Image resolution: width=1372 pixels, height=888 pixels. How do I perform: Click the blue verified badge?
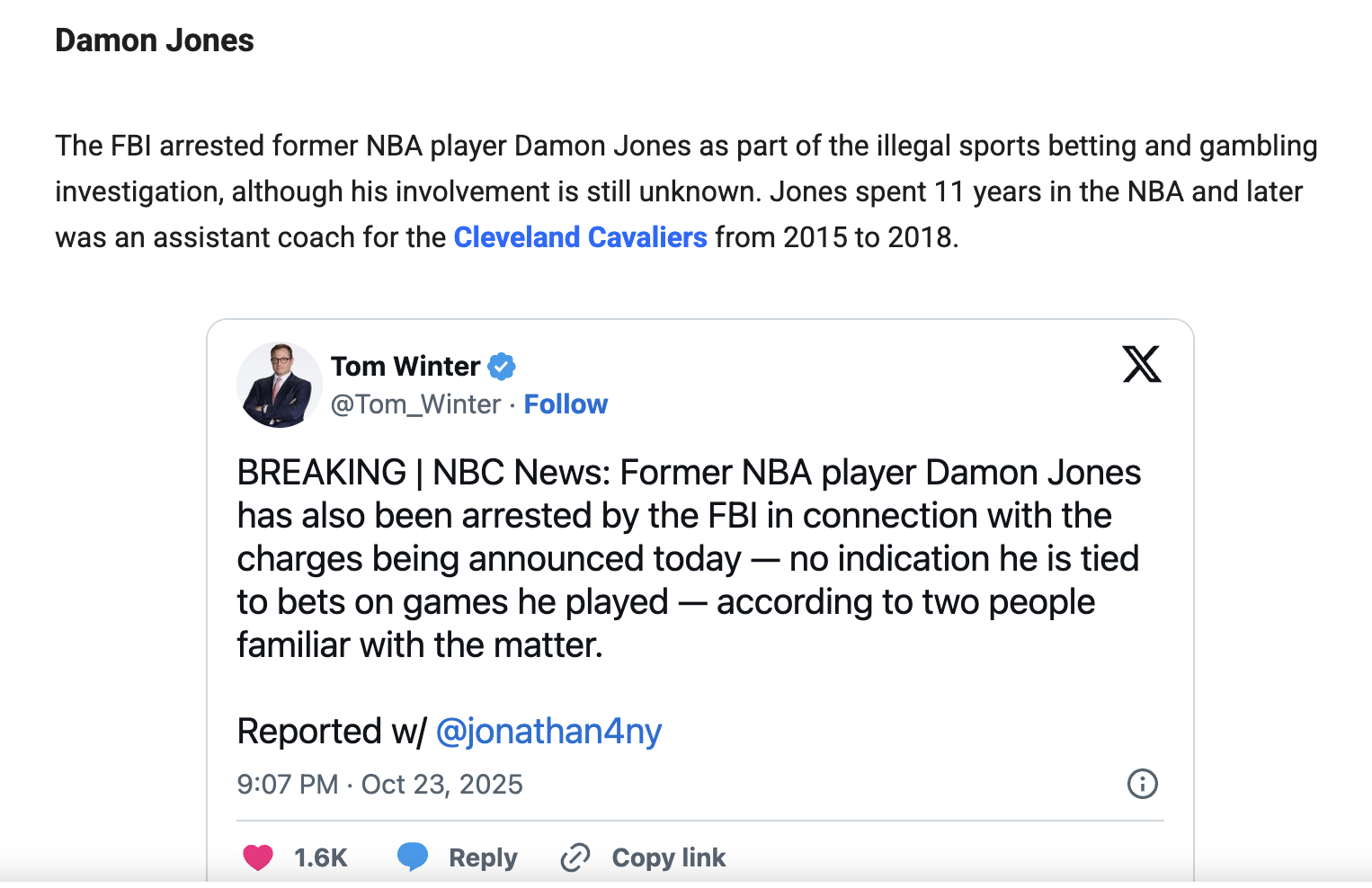[502, 367]
